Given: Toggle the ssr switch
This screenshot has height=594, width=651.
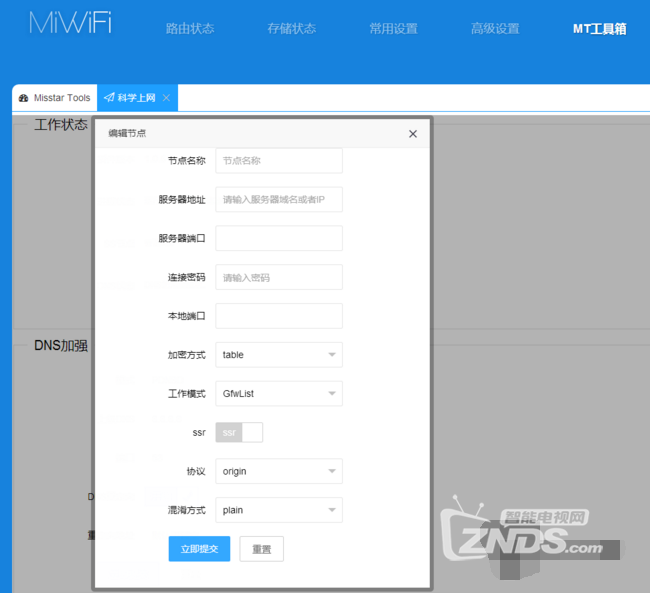Looking at the screenshot, I should pos(239,433).
